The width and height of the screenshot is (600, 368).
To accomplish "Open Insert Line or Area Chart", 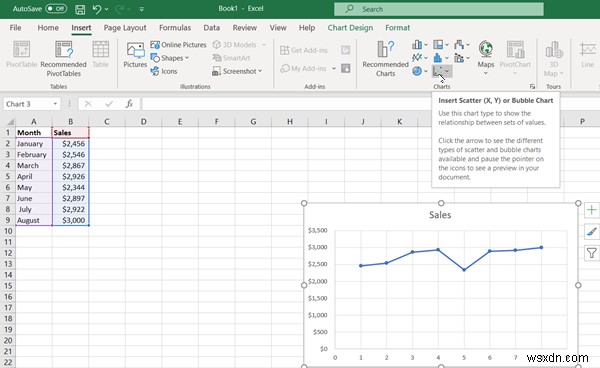I will click(x=419, y=58).
